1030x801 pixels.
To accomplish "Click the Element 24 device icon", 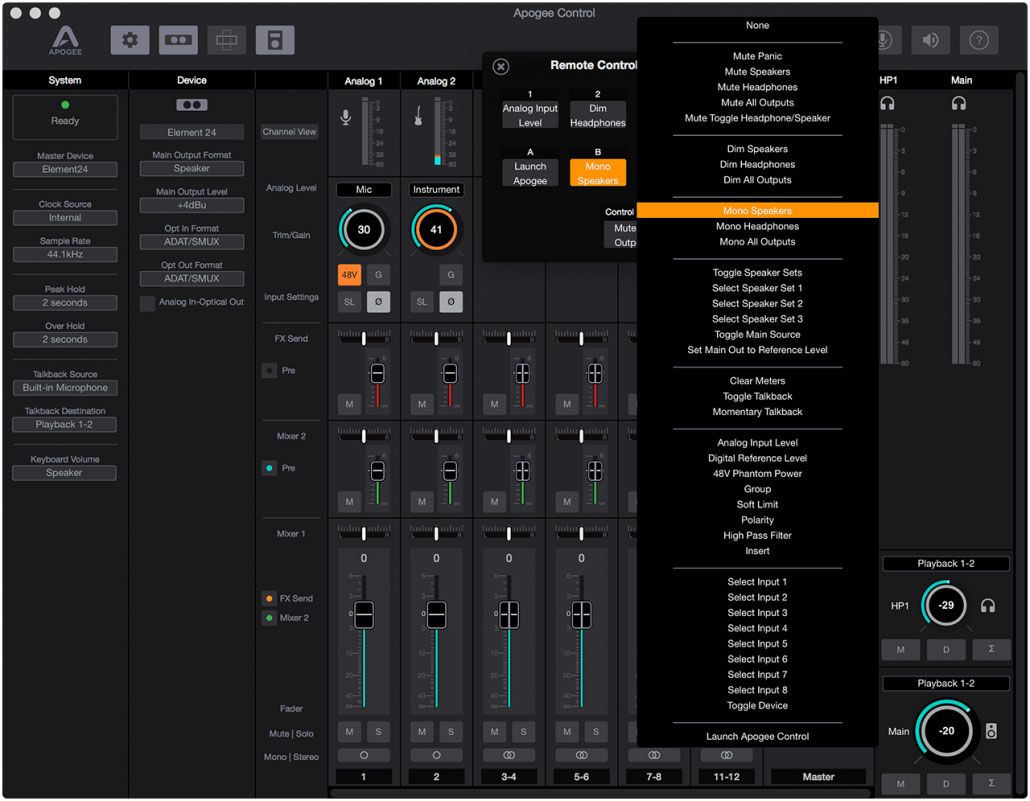I will (x=192, y=104).
